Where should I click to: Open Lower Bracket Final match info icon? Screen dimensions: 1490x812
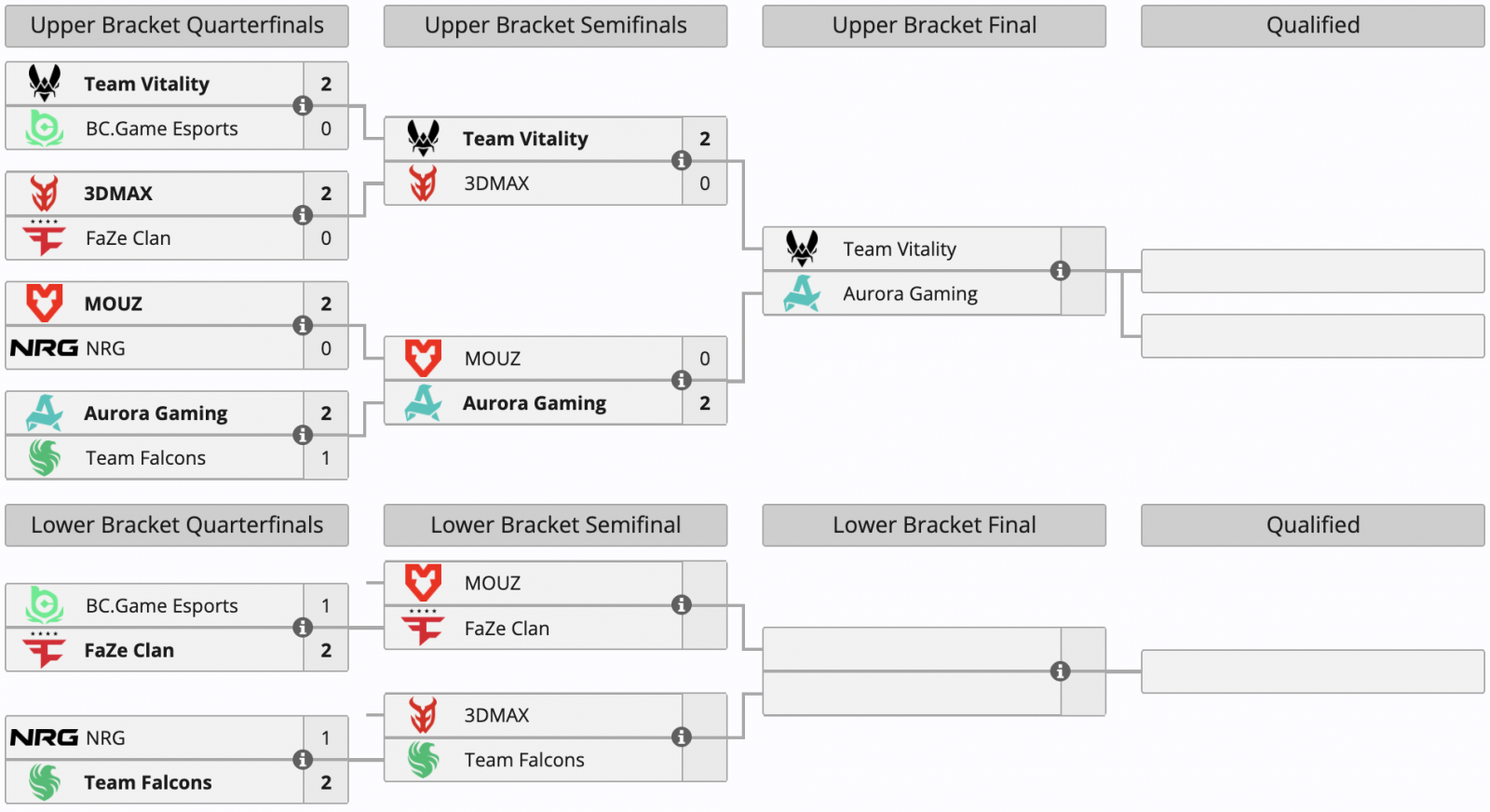click(1060, 671)
